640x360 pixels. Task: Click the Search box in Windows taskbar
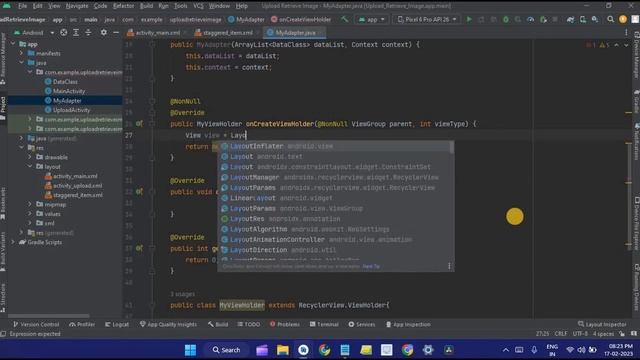(226, 350)
